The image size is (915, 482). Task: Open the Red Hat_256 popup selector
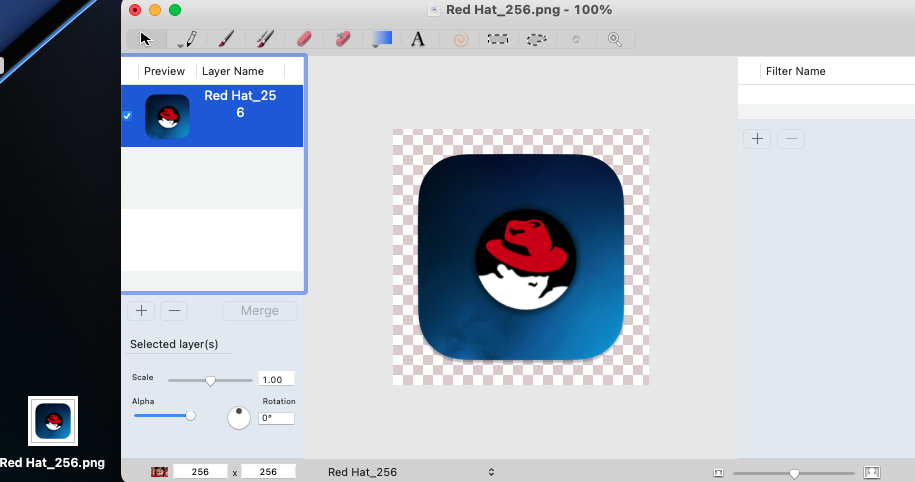point(411,471)
